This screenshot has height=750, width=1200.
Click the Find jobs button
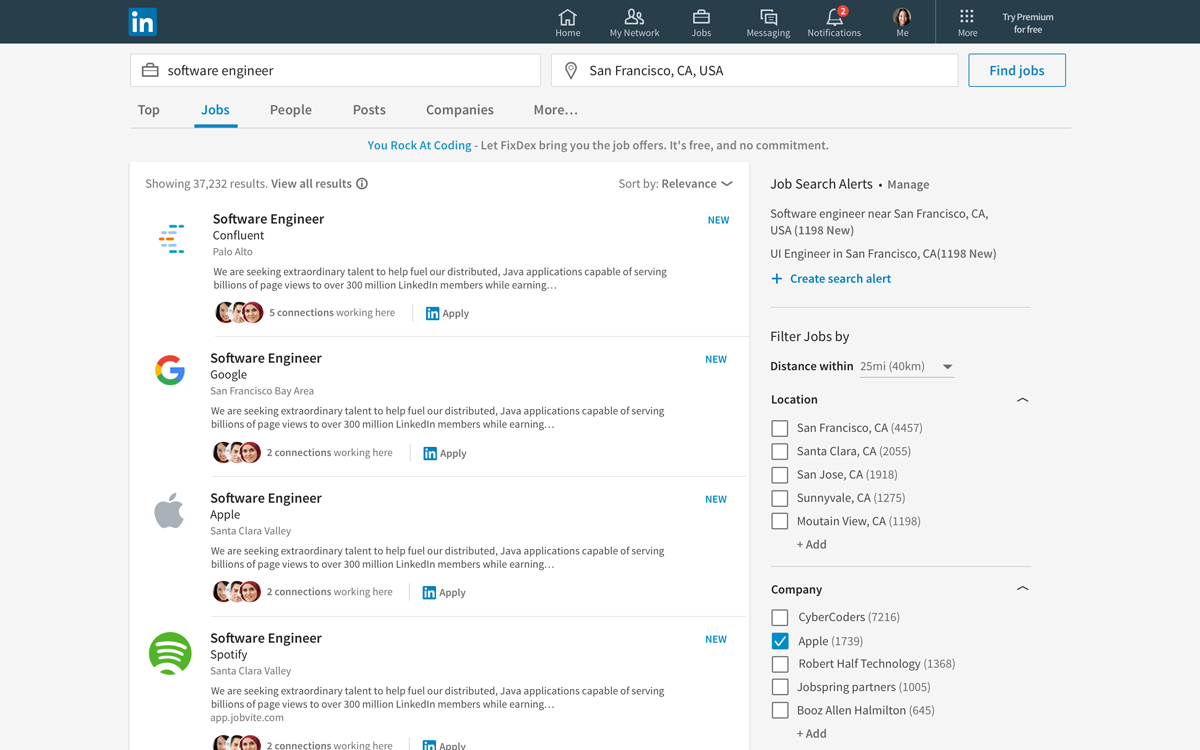[1017, 70]
